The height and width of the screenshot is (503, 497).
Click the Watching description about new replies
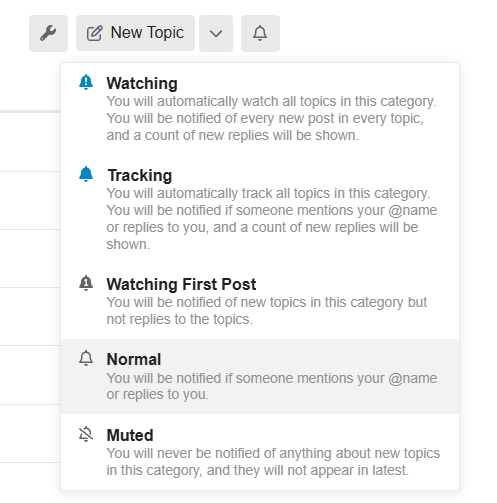coord(271,118)
